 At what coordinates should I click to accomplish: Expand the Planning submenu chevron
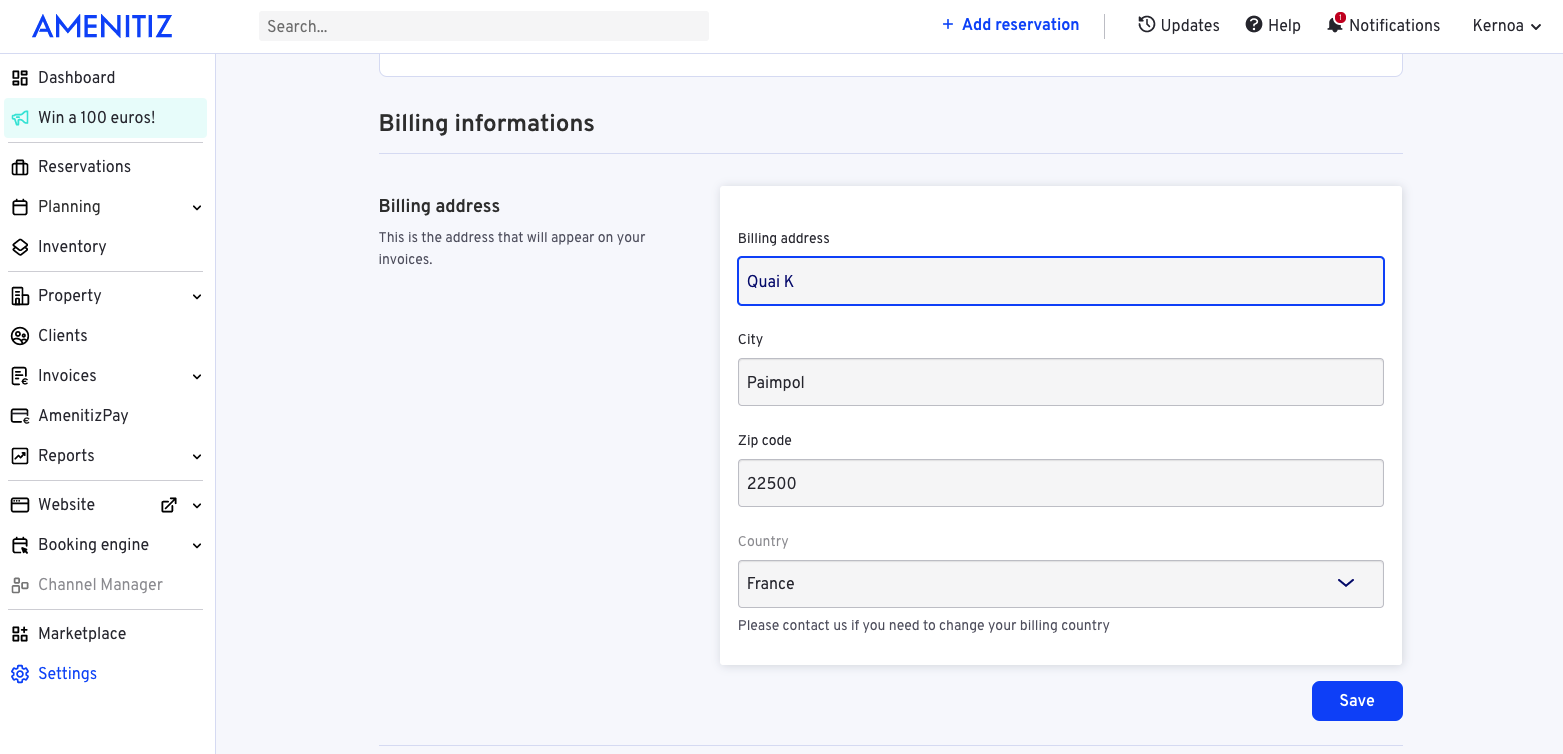tap(197, 208)
